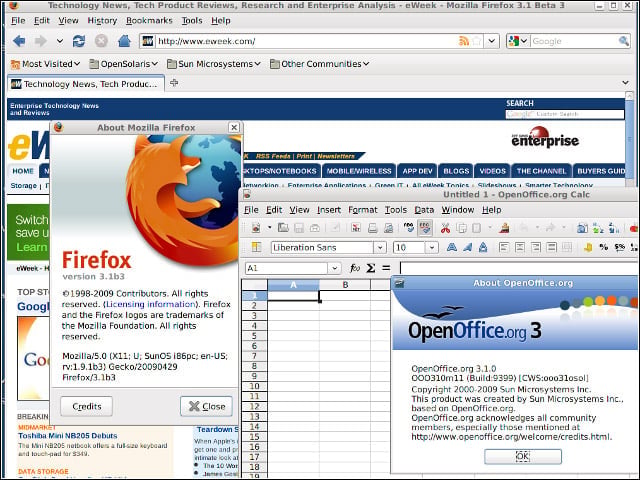Insert a Sum with the Sigma icon

(x=371, y=268)
